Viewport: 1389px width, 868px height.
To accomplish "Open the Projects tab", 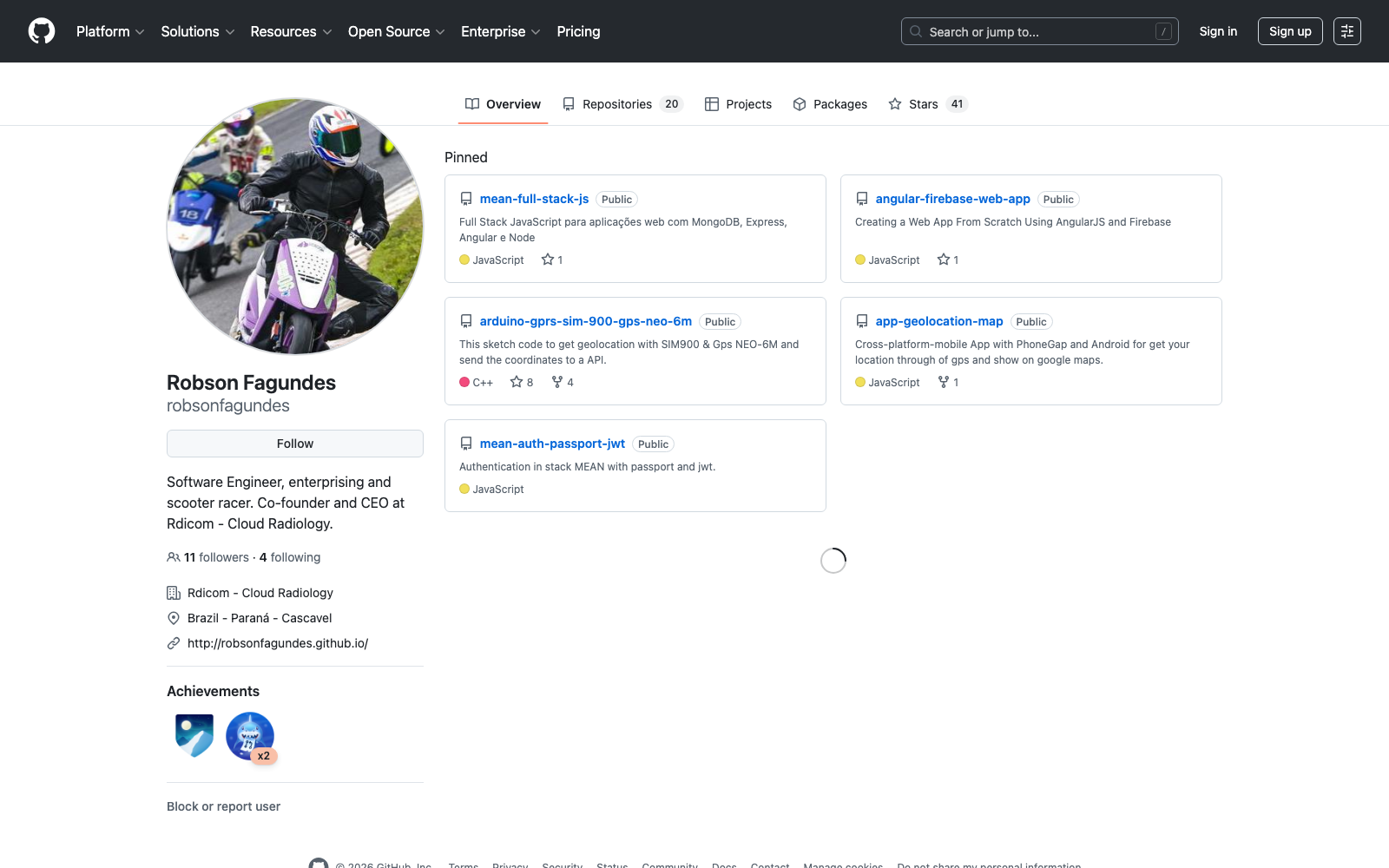I will point(738,104).
